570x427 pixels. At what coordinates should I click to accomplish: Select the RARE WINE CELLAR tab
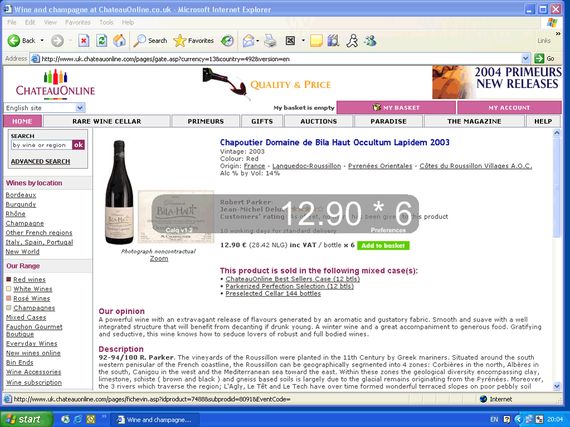point(107,121)
